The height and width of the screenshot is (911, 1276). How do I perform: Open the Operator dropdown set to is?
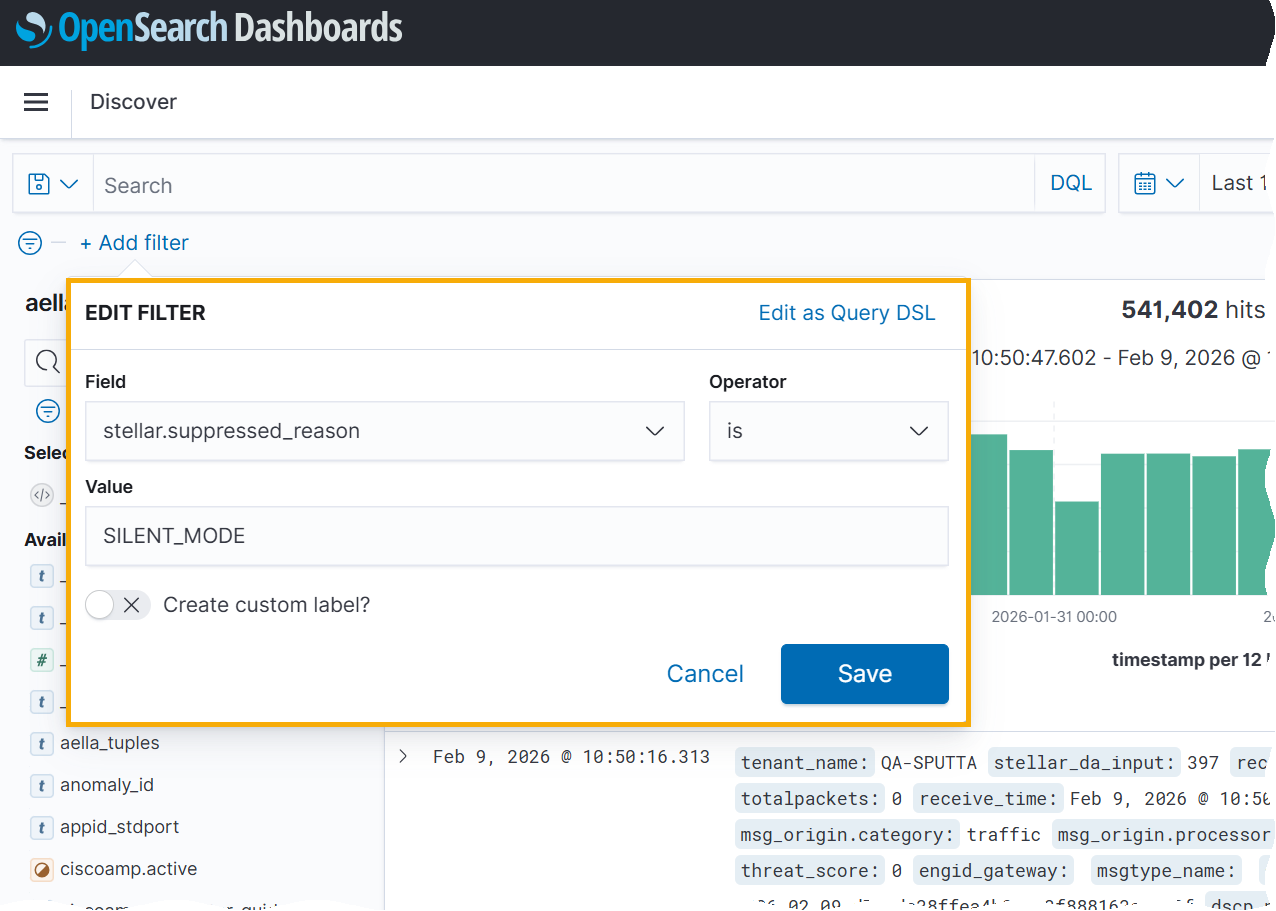coord(828,431)
